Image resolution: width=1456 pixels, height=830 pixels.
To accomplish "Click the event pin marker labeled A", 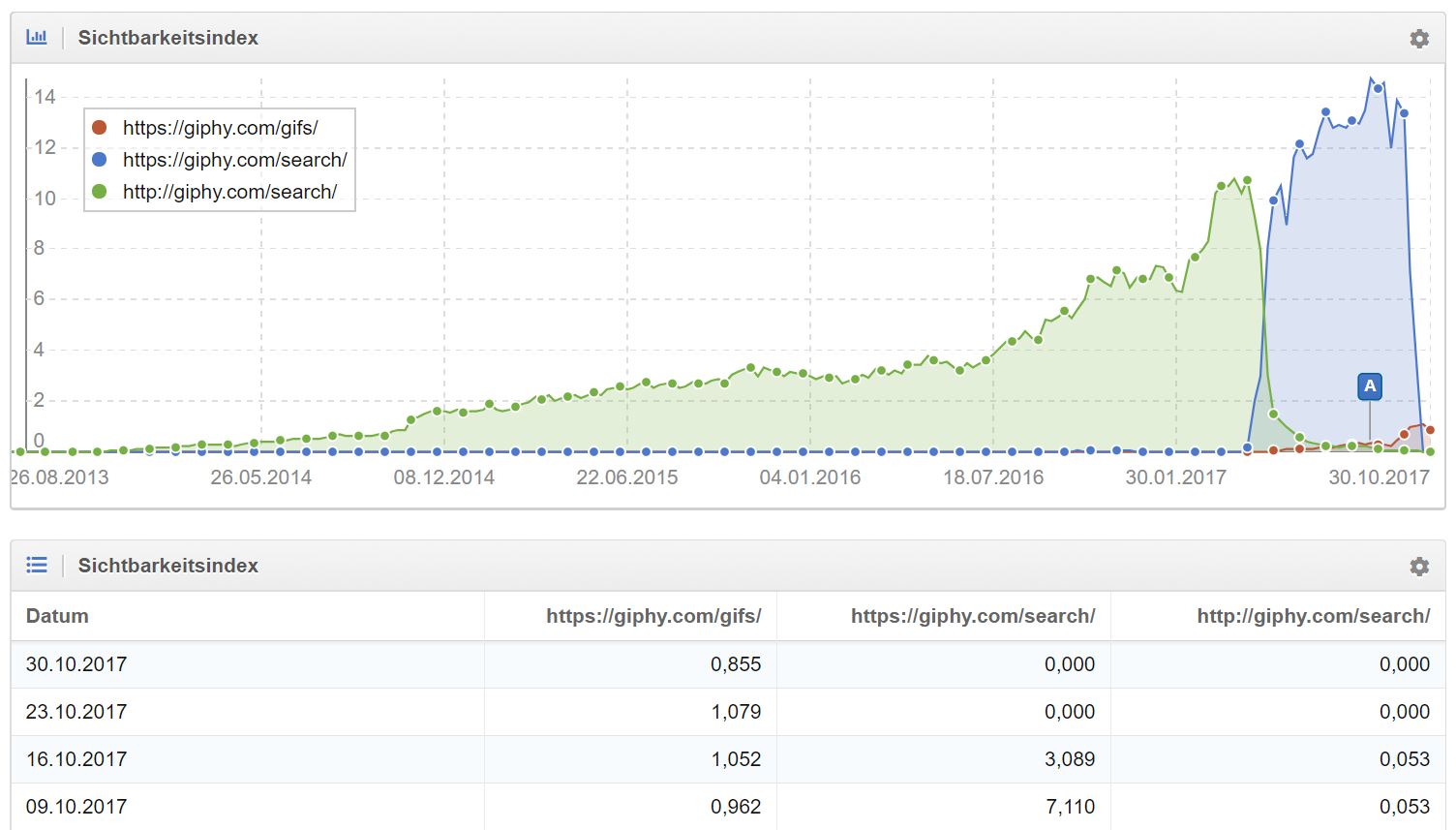I will 1369,386.
